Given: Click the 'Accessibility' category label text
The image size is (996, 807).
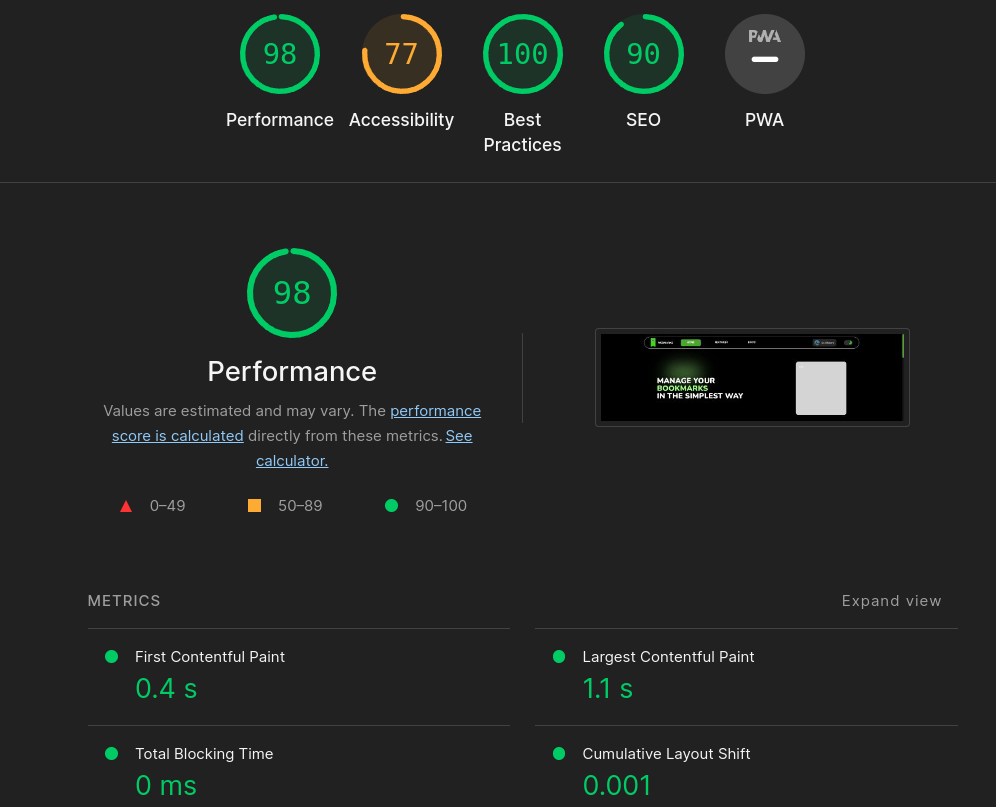Looking at the screenshot, I should (401, 120).
